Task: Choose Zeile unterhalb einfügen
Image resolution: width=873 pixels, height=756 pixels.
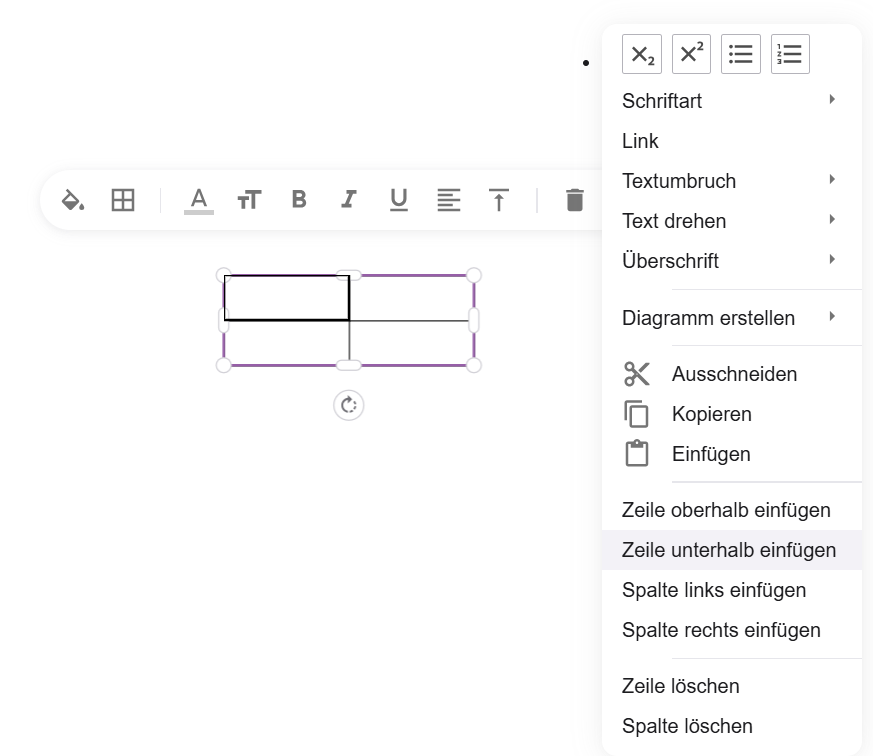Action: (732, 550)
